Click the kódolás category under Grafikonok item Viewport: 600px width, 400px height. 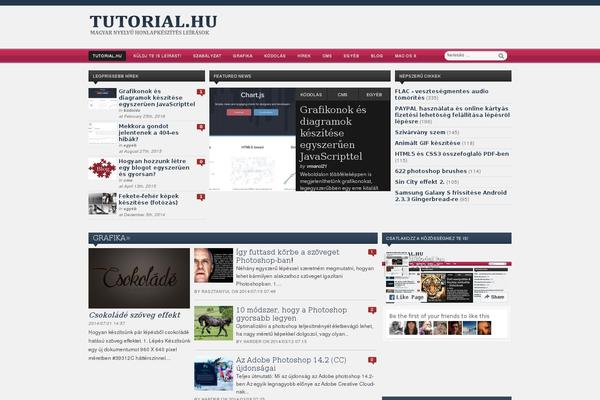pyautogui.click(x=132, y=110)
